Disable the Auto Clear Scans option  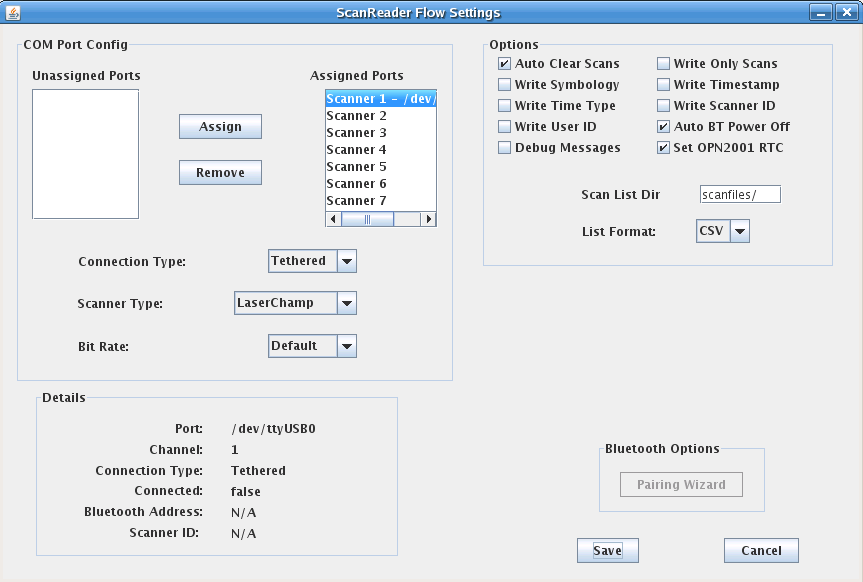[505, 63]
